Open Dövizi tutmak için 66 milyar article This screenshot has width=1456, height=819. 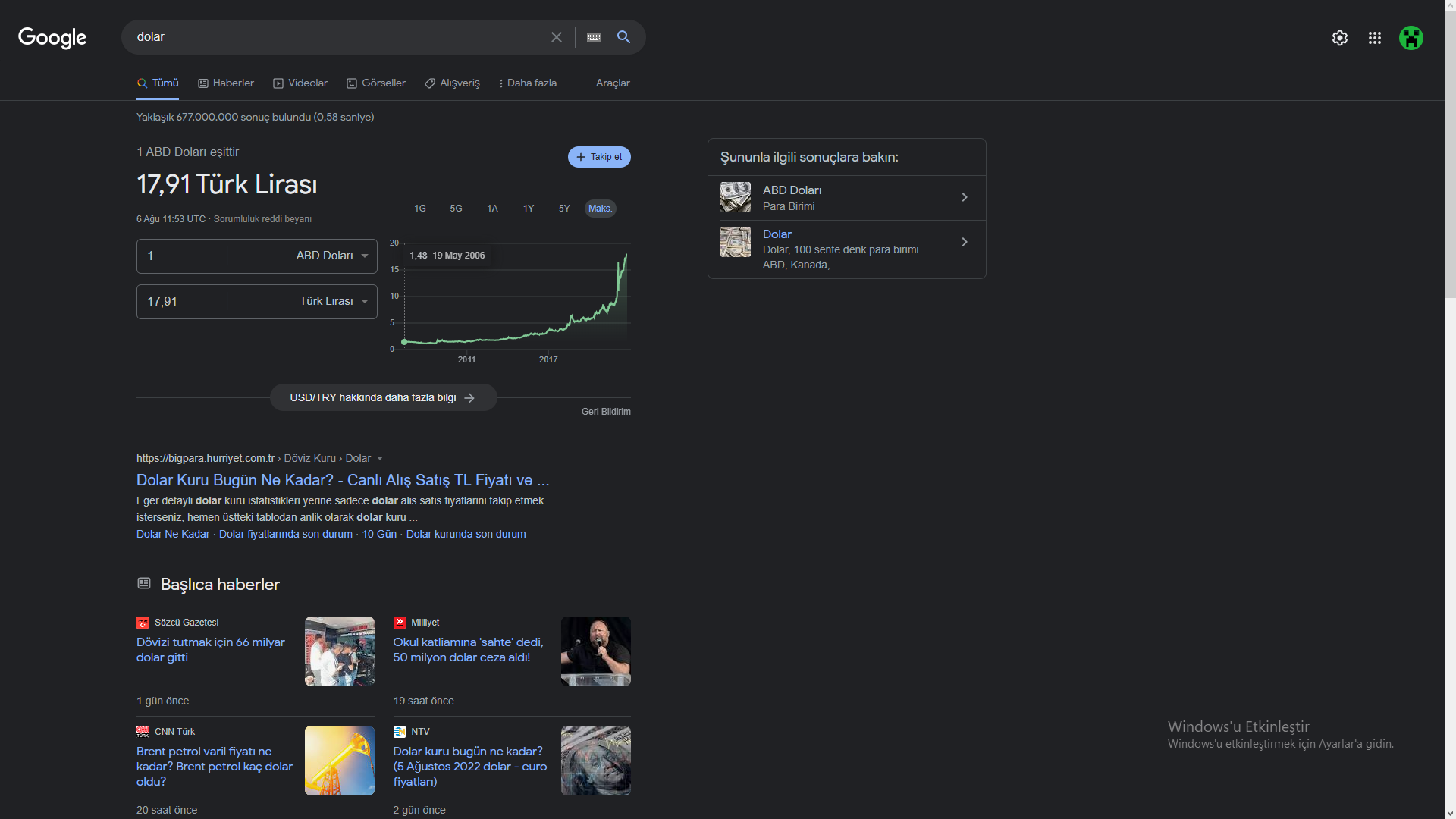tap(211, 650)
